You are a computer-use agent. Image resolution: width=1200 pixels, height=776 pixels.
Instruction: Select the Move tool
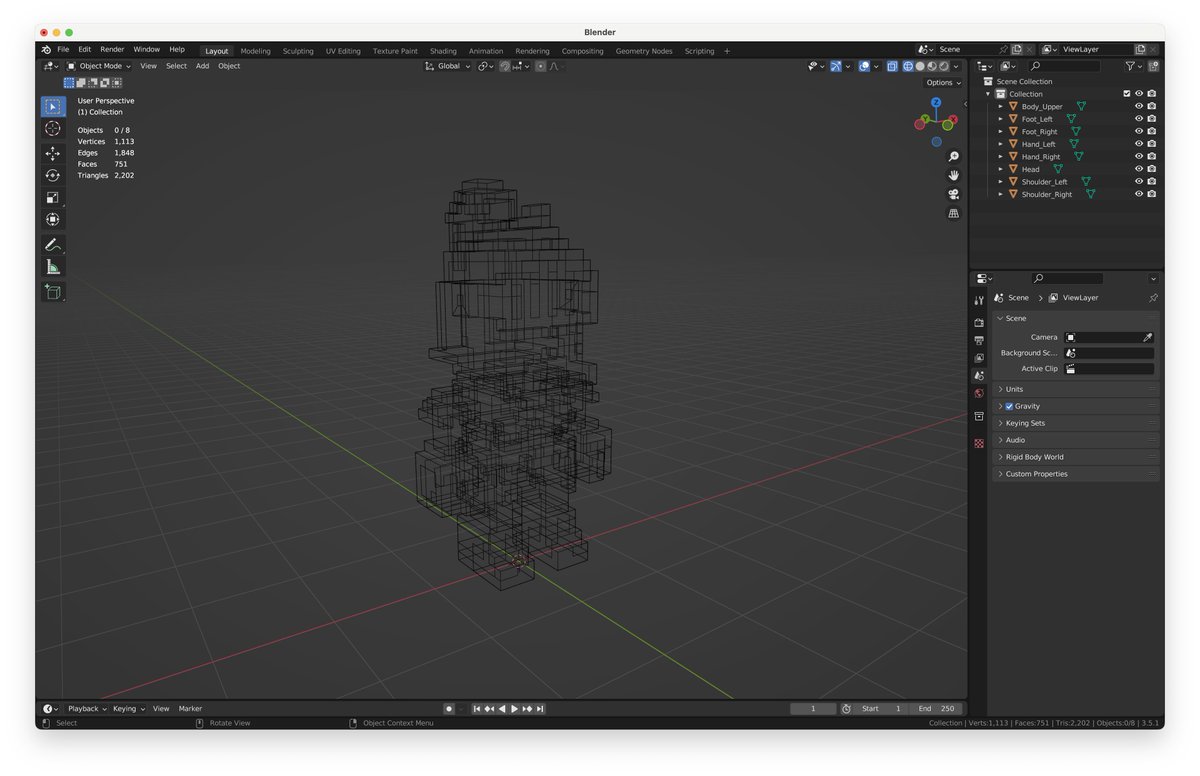coord(53,153)
